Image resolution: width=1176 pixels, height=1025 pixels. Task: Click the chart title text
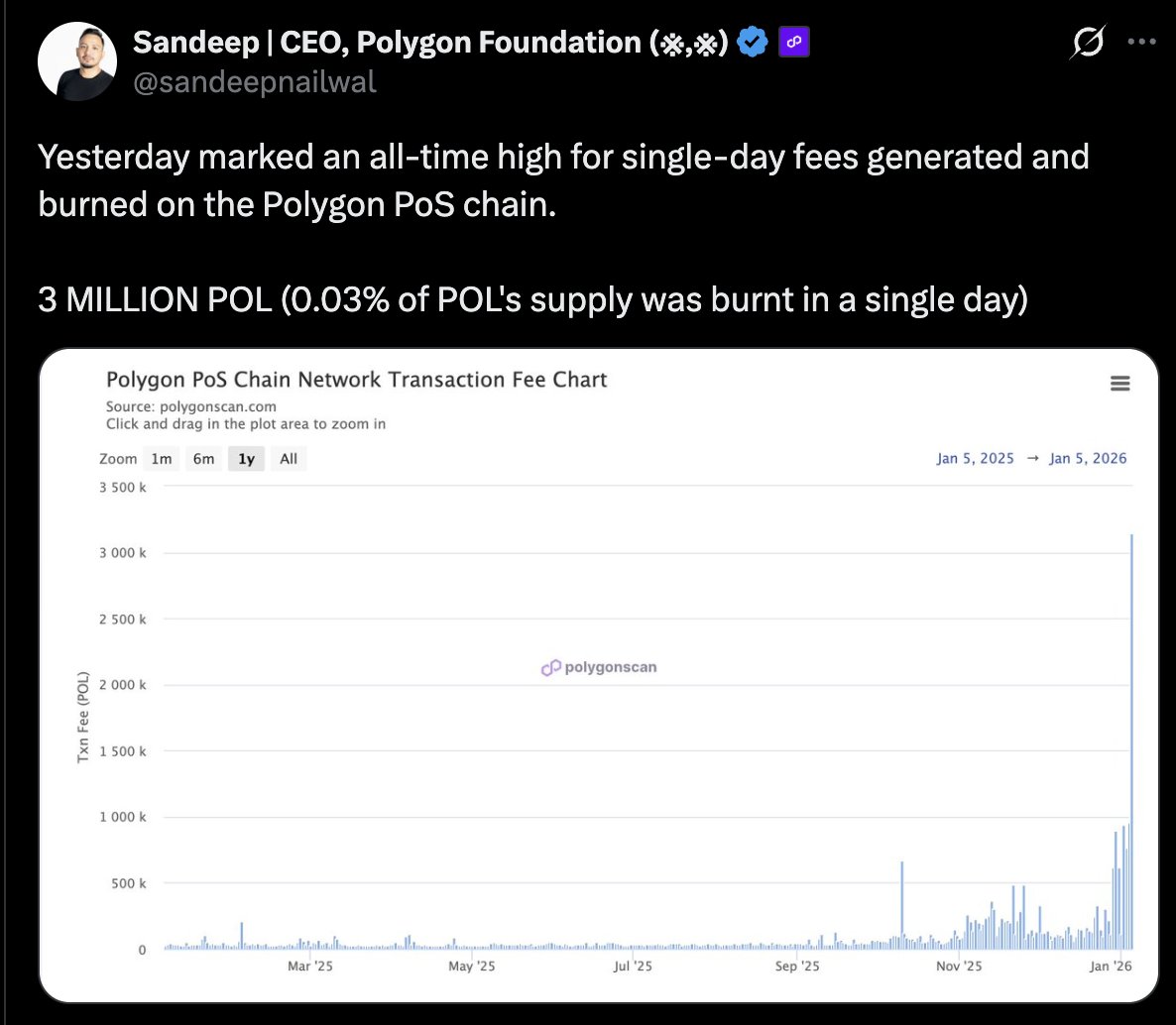click(x=356, y=380)
